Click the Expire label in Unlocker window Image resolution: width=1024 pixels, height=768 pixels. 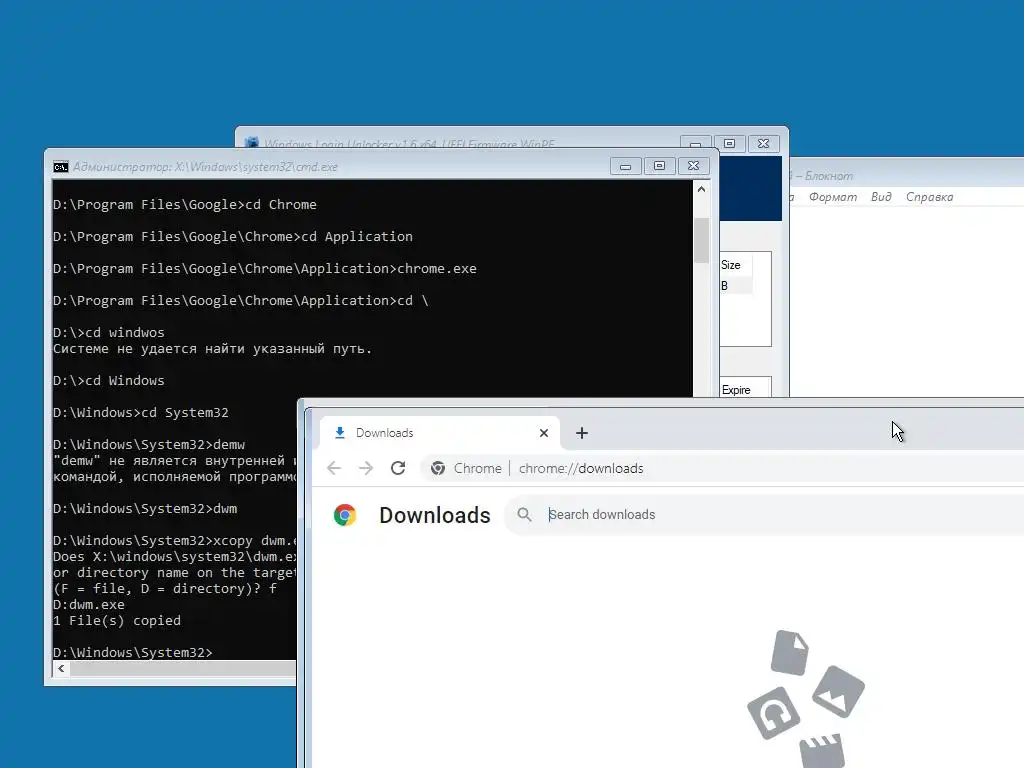736,390
